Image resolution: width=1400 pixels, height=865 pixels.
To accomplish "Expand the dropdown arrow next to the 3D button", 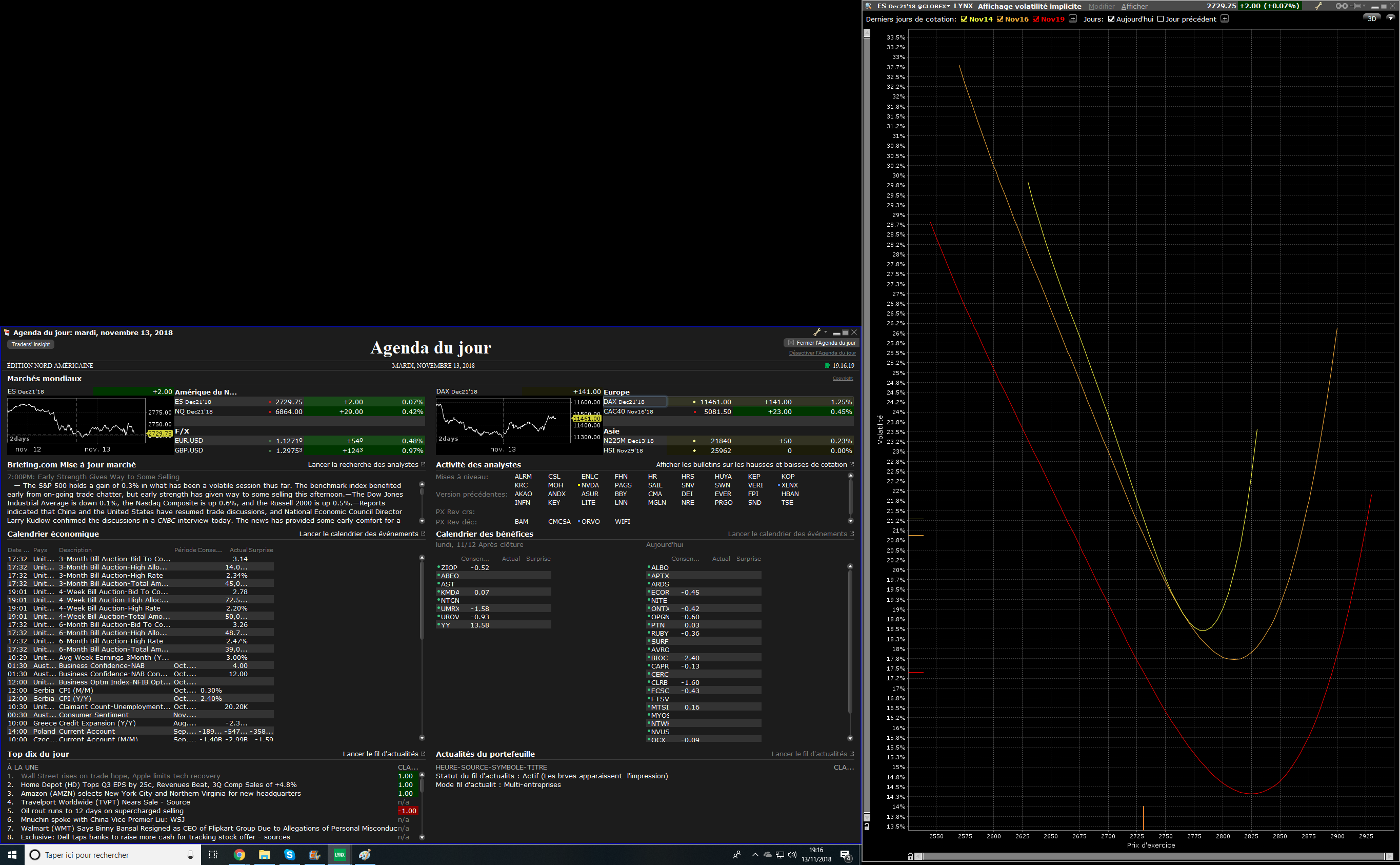I will click(x=1390, y=18).
